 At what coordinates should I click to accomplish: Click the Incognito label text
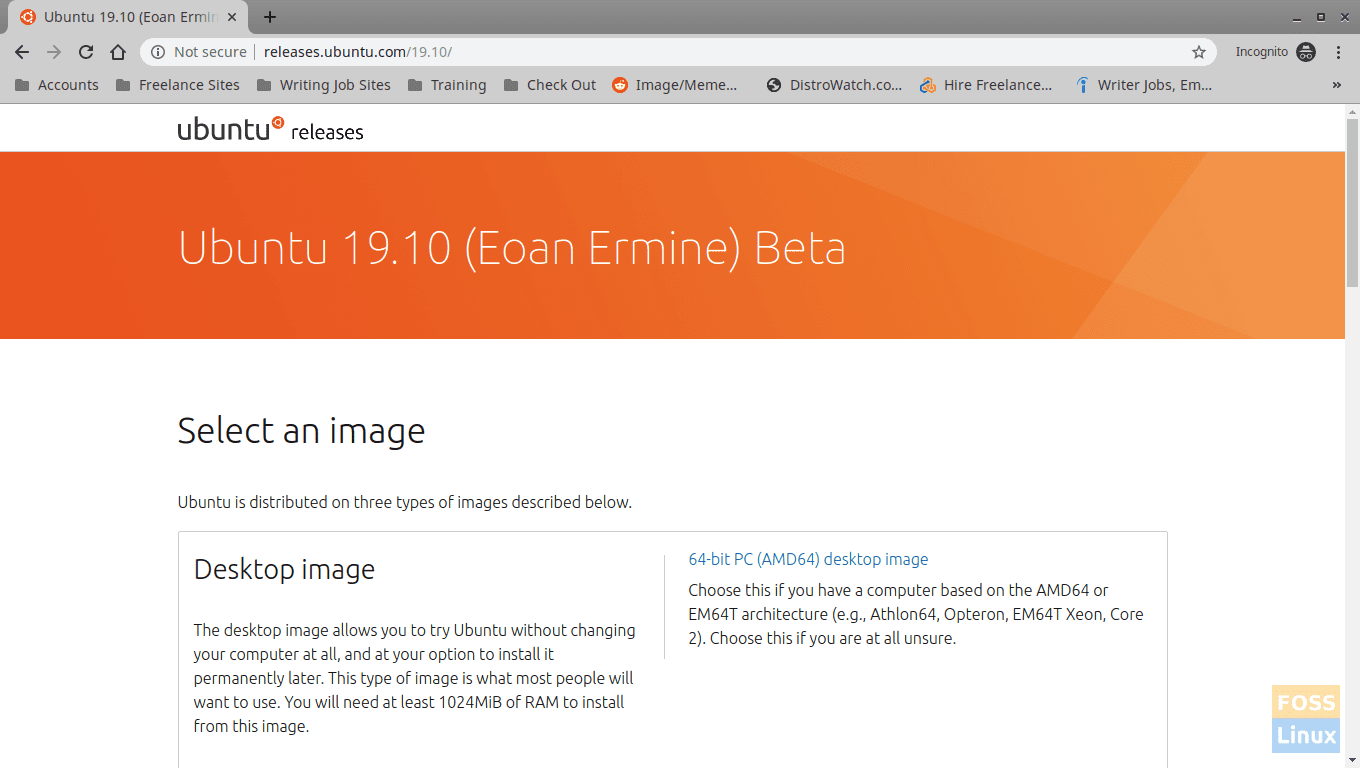click(x=1261, y=52)
